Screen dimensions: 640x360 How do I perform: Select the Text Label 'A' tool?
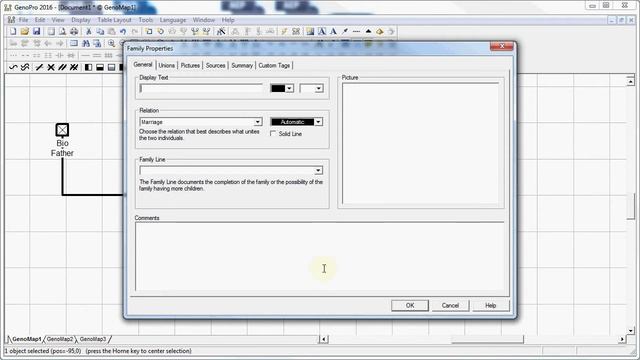tap(333, 31)
